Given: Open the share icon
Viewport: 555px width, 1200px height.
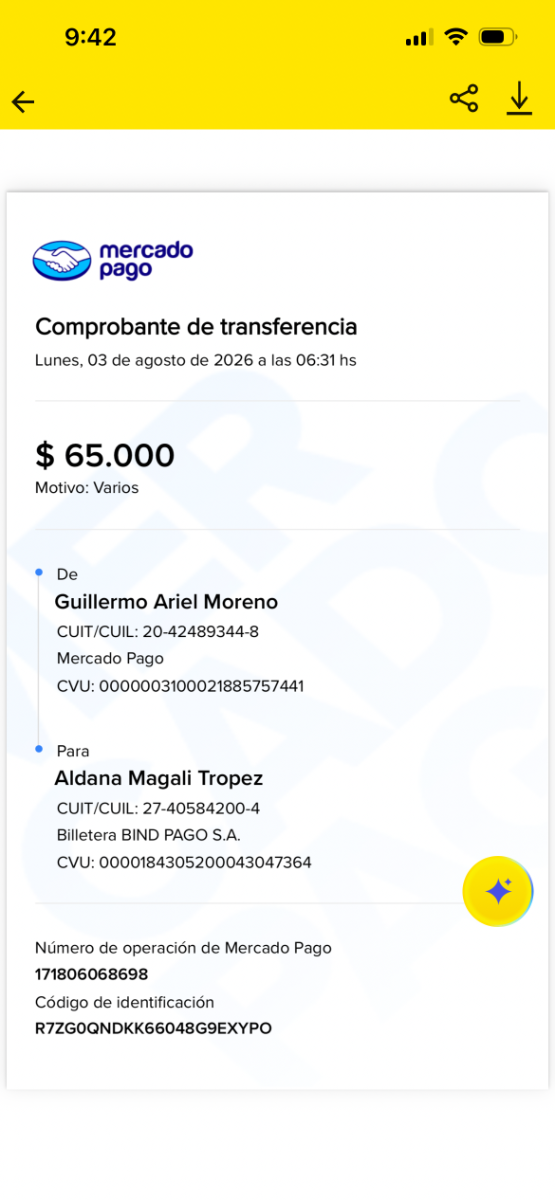Looking at the screenshot, I should coord(464,98).
